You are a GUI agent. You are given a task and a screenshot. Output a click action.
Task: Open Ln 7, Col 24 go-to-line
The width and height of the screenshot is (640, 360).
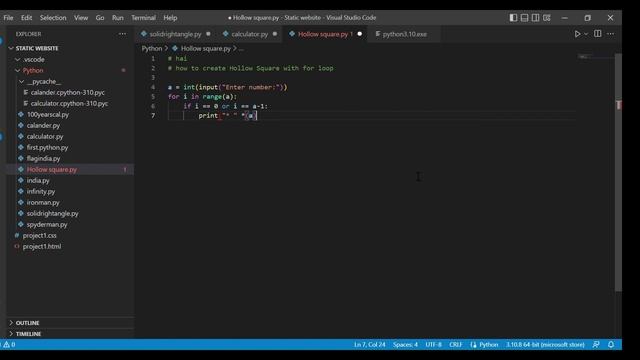coord(369,345)
